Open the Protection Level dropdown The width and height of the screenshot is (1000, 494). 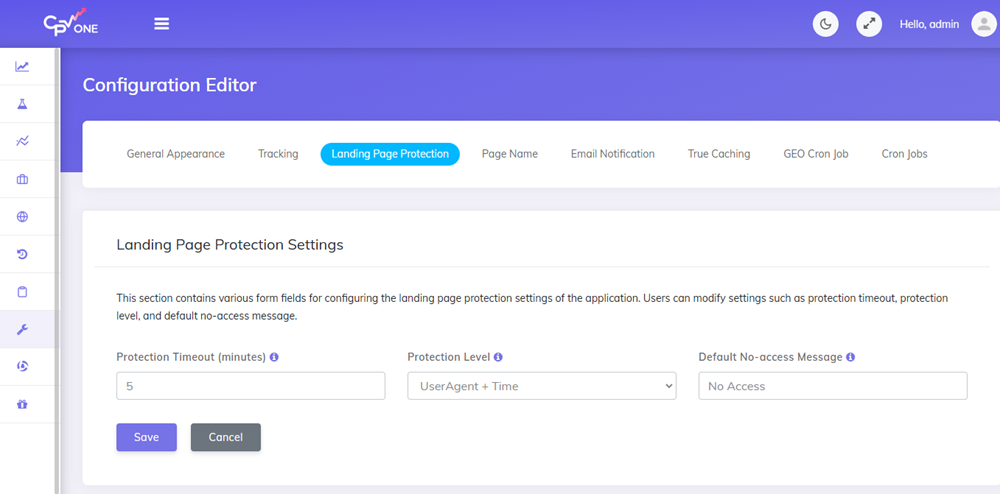(x=541, y=386)
